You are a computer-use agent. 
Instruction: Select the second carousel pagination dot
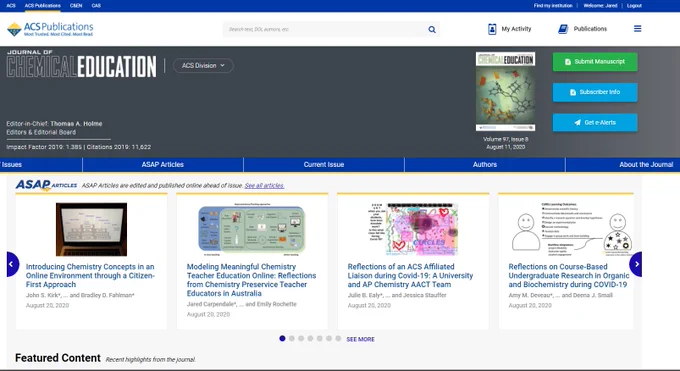coord(292,338)
